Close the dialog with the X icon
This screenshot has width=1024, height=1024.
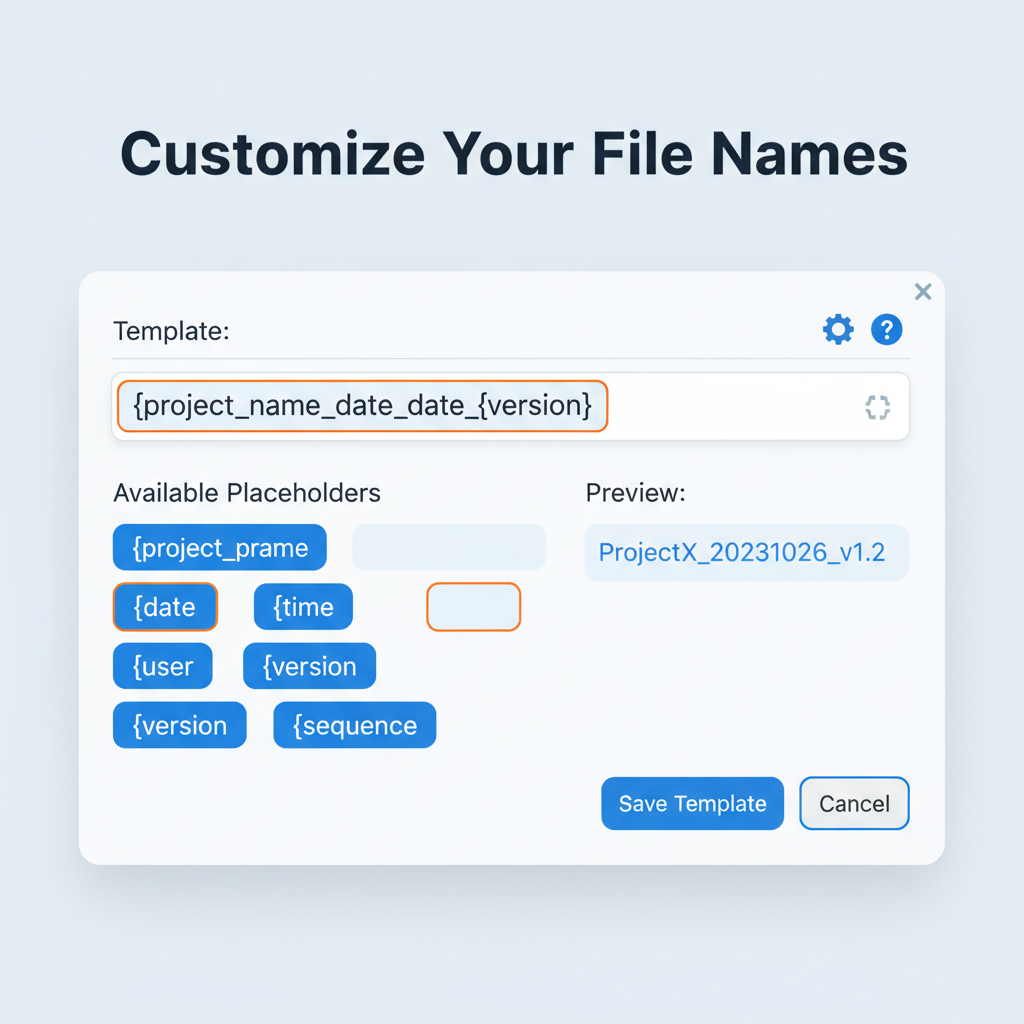pyautogui.click(x=923, y=291)
